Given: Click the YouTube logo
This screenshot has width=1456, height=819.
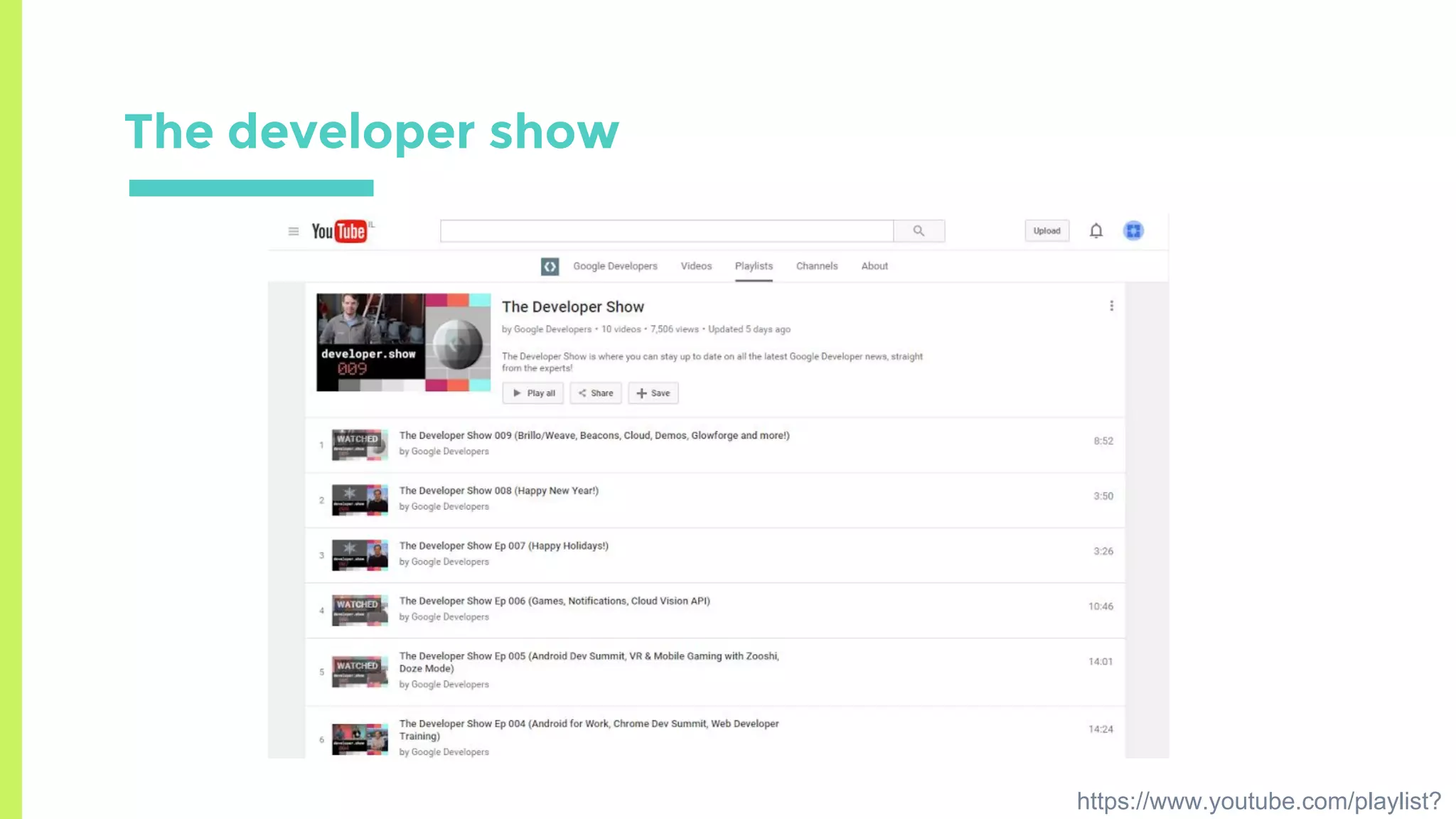Looking at the screenshot, I should pos(340,231).
